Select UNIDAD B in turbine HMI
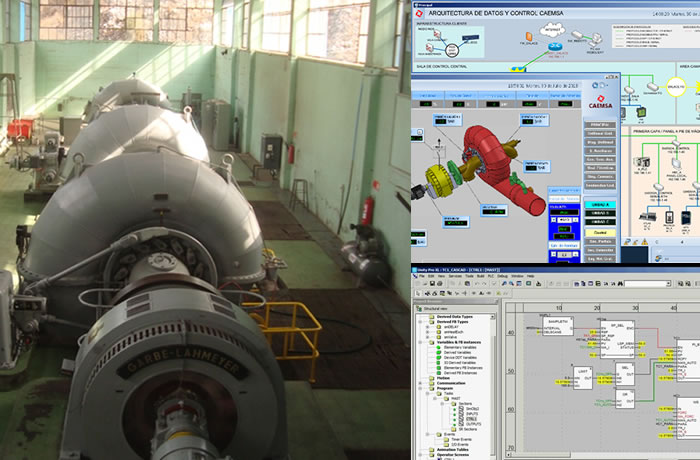The width and height of the screenshot is (700, 460). click(x=600, y=213)
